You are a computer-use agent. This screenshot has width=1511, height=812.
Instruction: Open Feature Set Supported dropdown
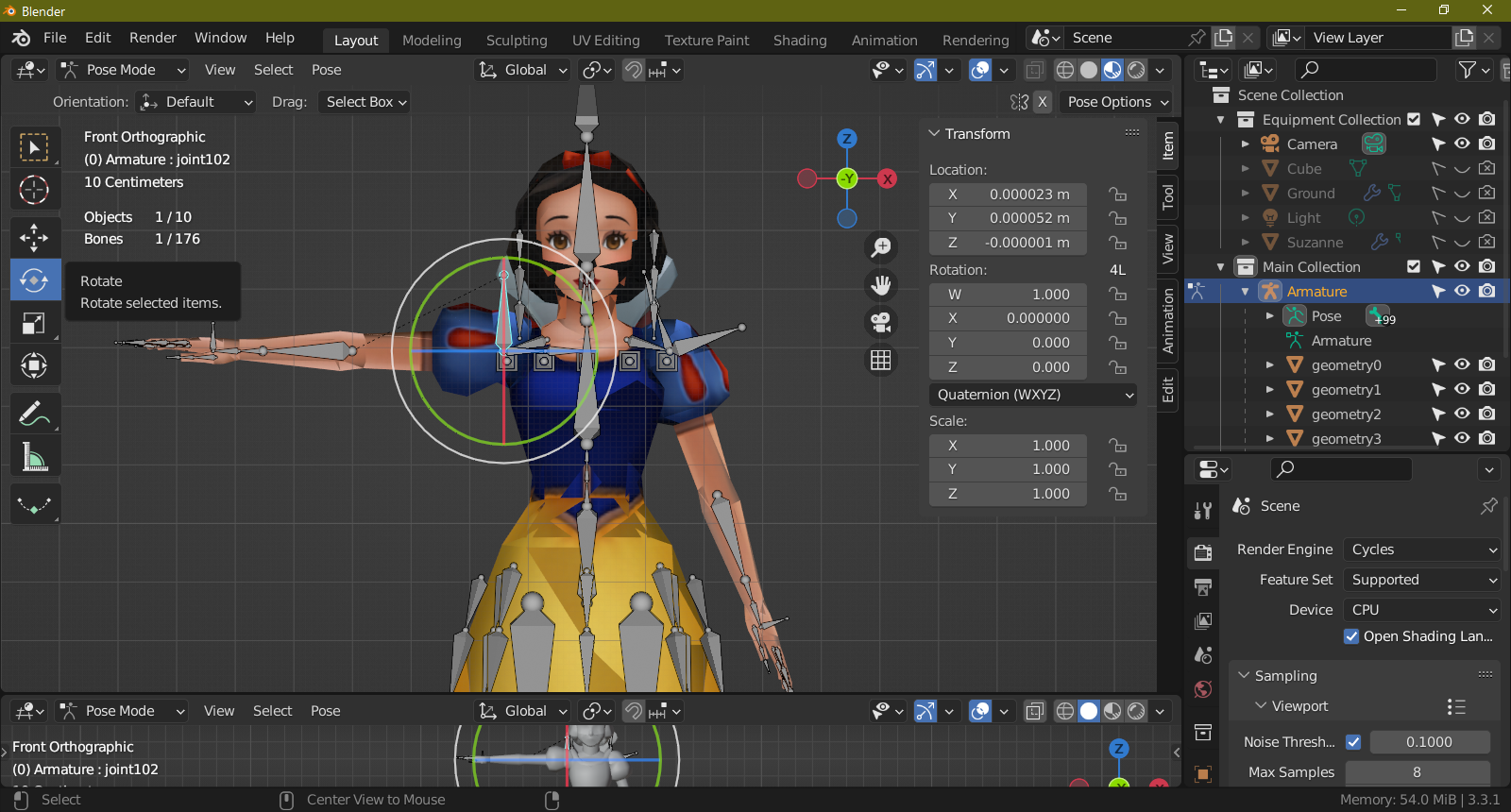pos(1422,580)
